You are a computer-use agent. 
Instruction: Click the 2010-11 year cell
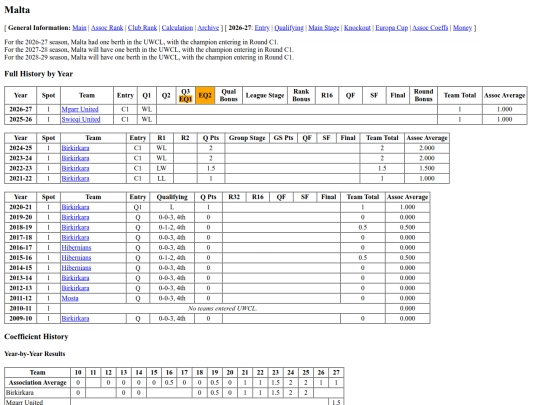click(x=21, y=308)
